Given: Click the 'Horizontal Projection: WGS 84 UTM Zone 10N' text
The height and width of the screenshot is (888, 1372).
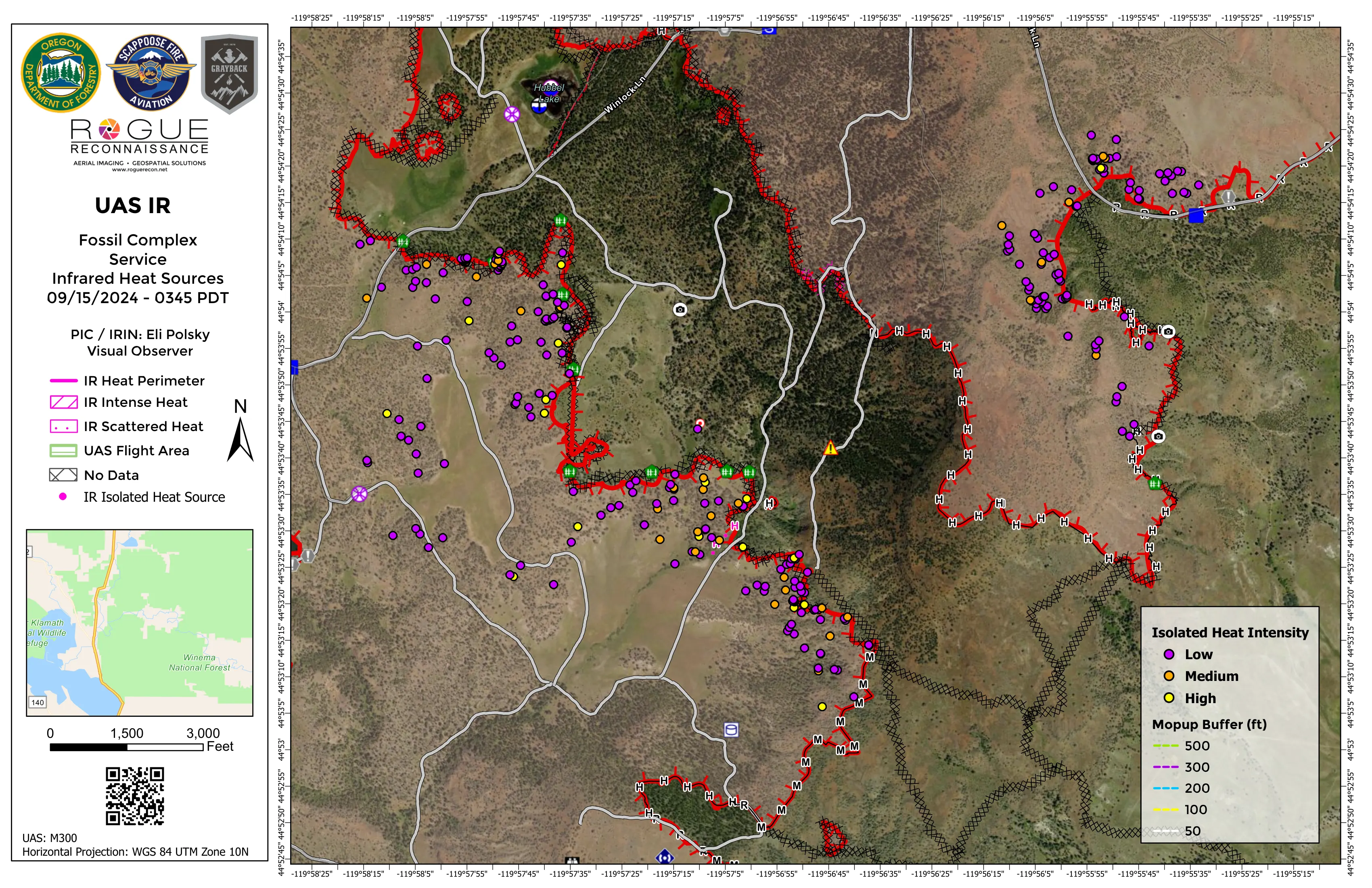Looking at the screenshot, I should (x=136, y=852).
